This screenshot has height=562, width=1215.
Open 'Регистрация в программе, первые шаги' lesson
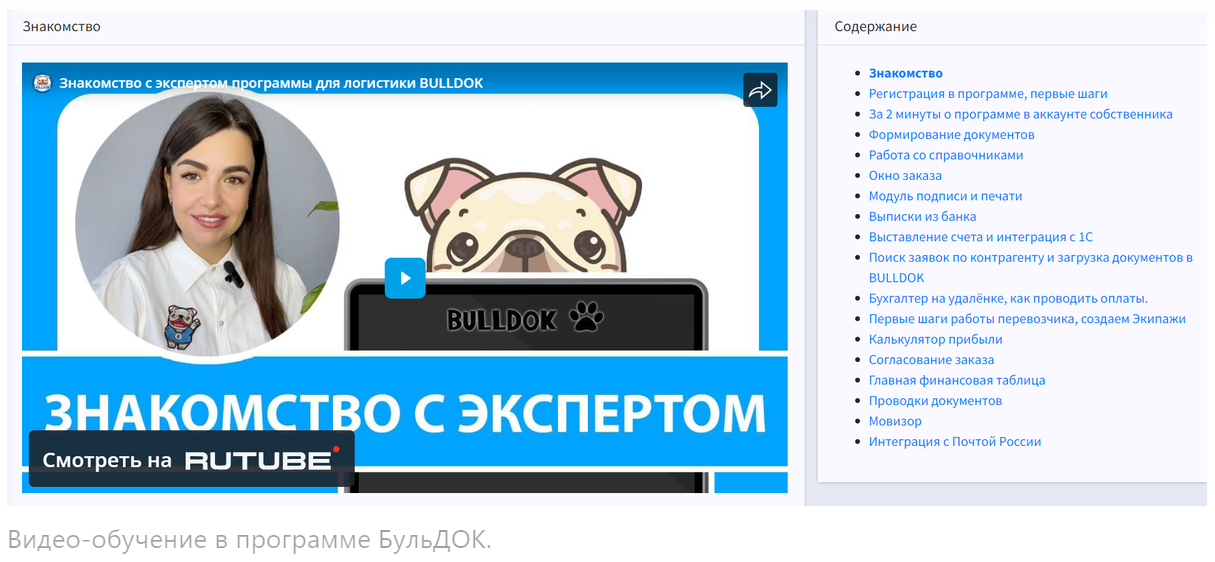(988, 94)
